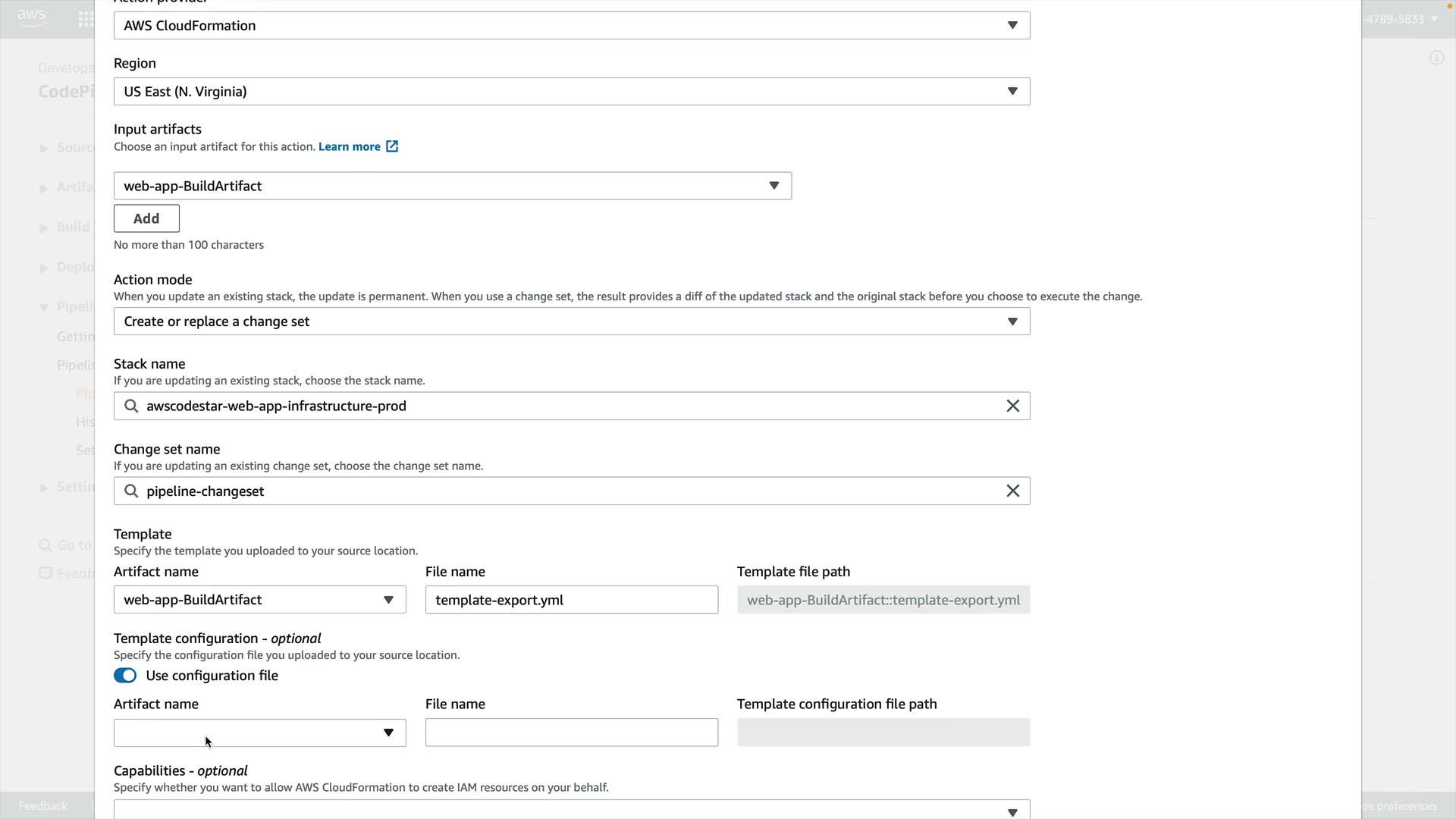This screenshot has height=819, width=1456.
Task: Expand the Region US East dropdown
Action: (x=571, y=92)
